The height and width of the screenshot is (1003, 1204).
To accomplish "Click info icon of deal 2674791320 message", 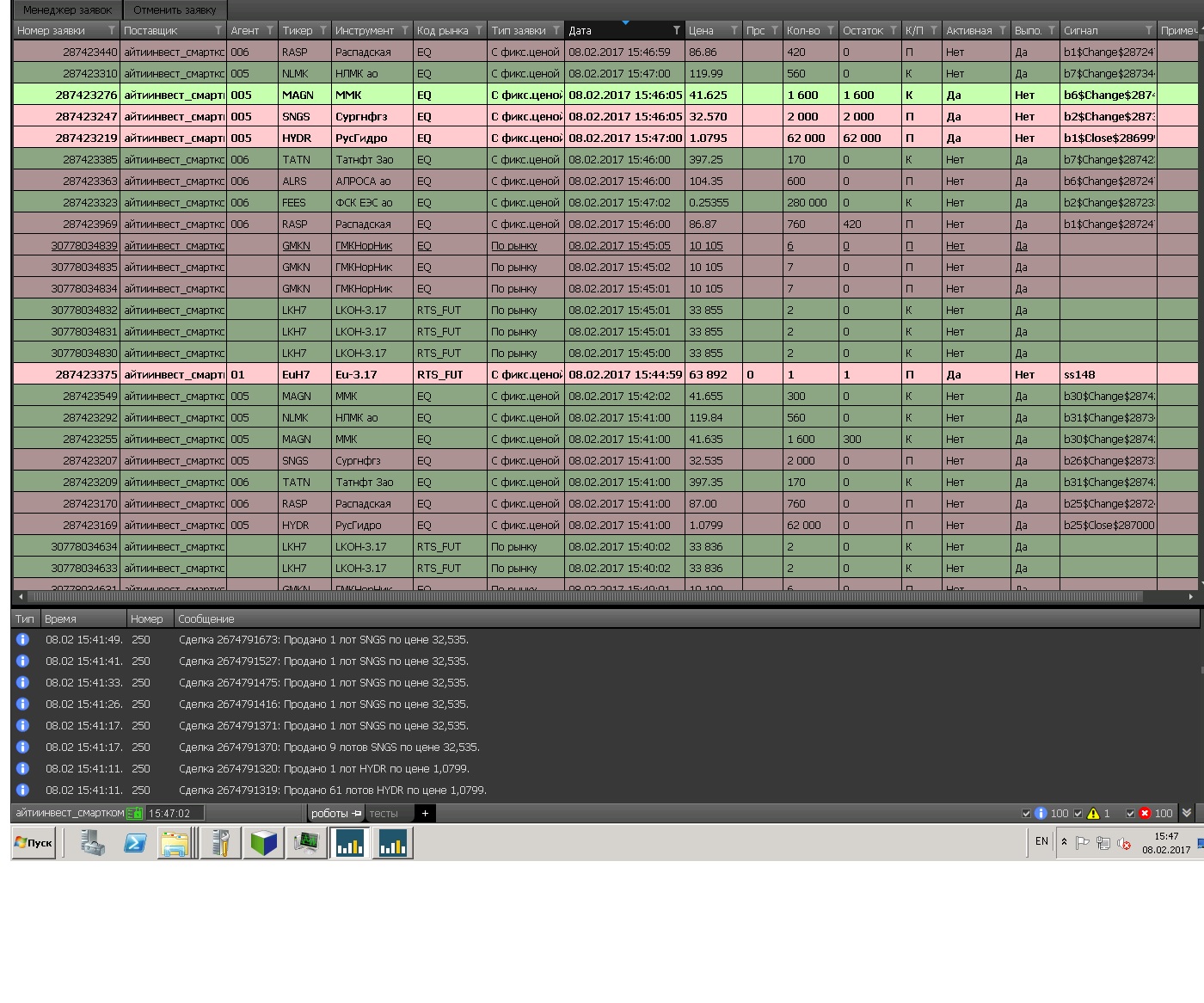I will [23, 768].
